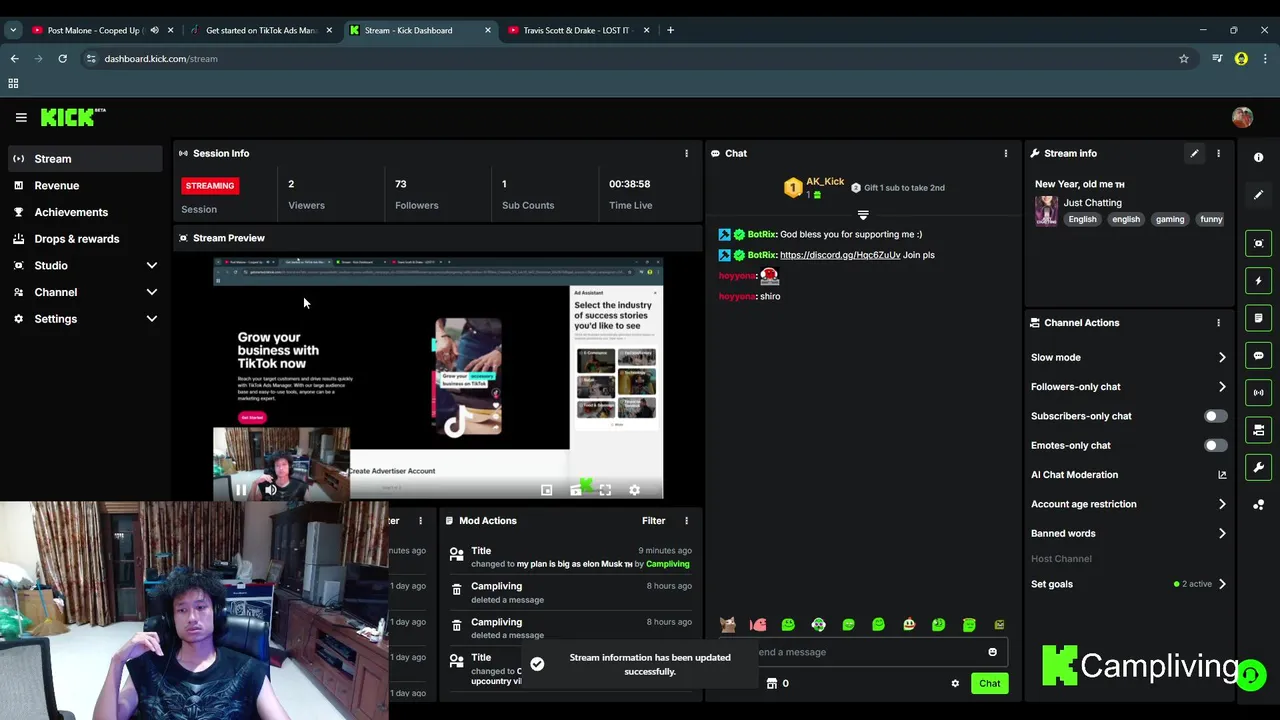Expand the Settings sidebar section

tap(85, 319)
